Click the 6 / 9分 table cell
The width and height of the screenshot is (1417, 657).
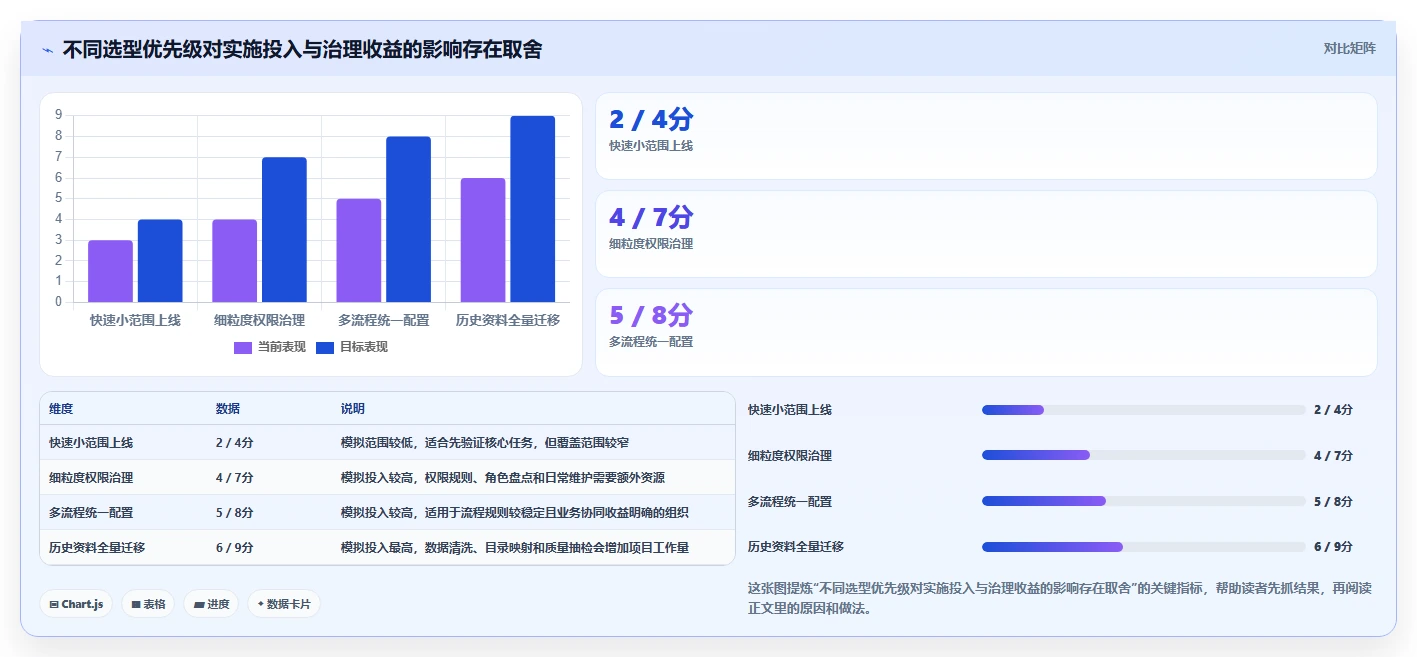click(234, 547)
